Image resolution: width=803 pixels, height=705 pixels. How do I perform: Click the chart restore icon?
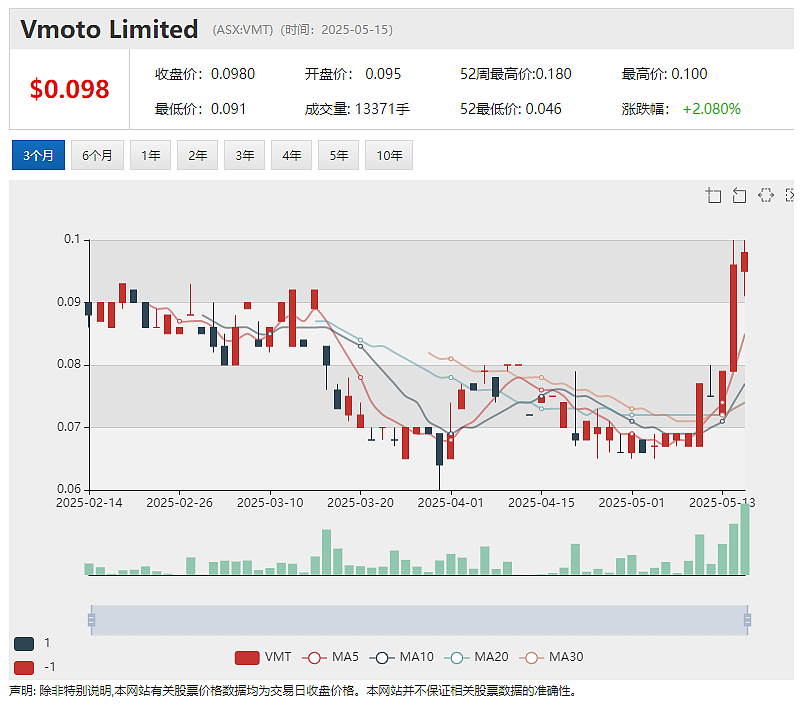(x=766, y=195)
